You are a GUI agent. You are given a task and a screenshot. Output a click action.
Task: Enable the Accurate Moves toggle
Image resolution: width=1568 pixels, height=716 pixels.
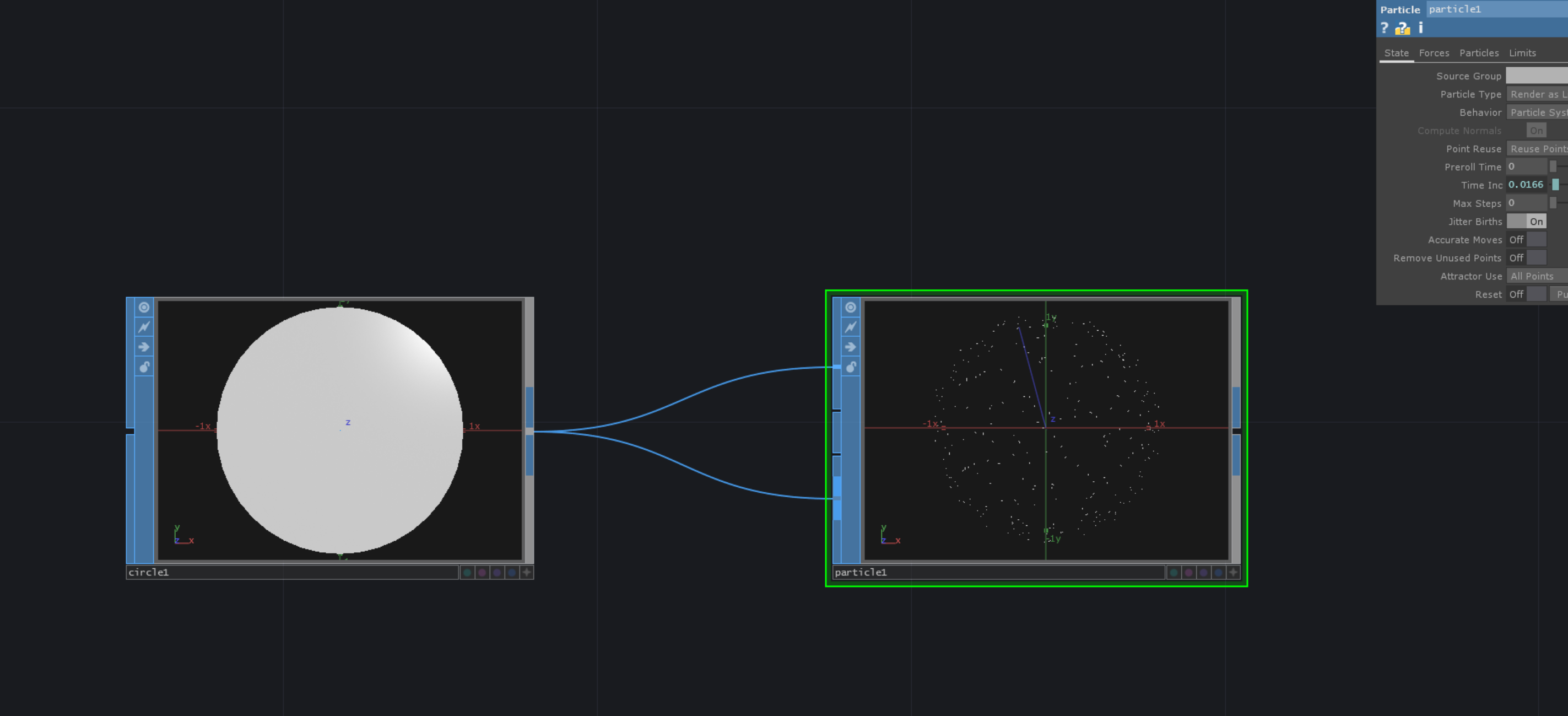[1526, 240]
